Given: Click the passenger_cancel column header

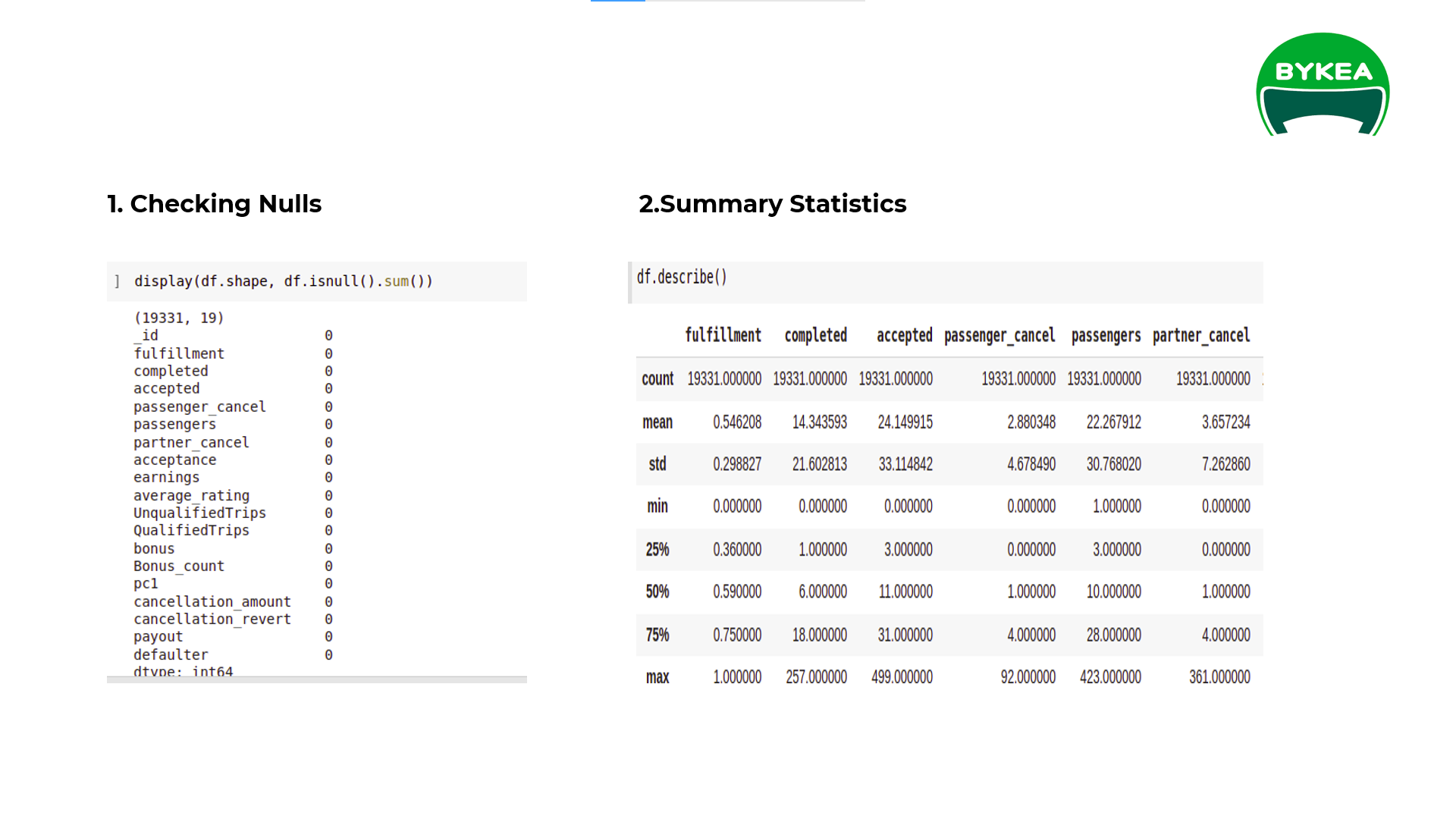Looking at the screenshot, I should 999,335.
